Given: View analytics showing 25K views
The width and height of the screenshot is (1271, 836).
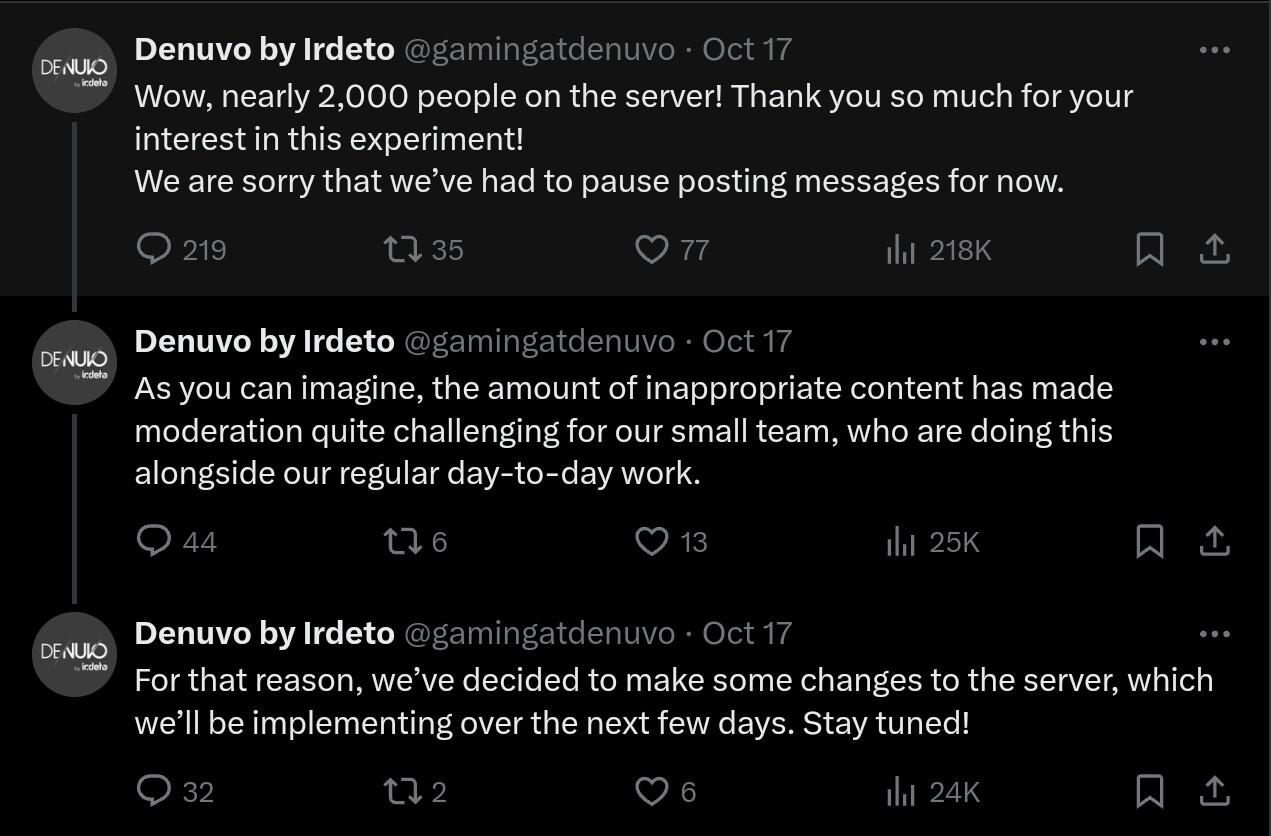Looking at the screenshot, I should point(901,541).
